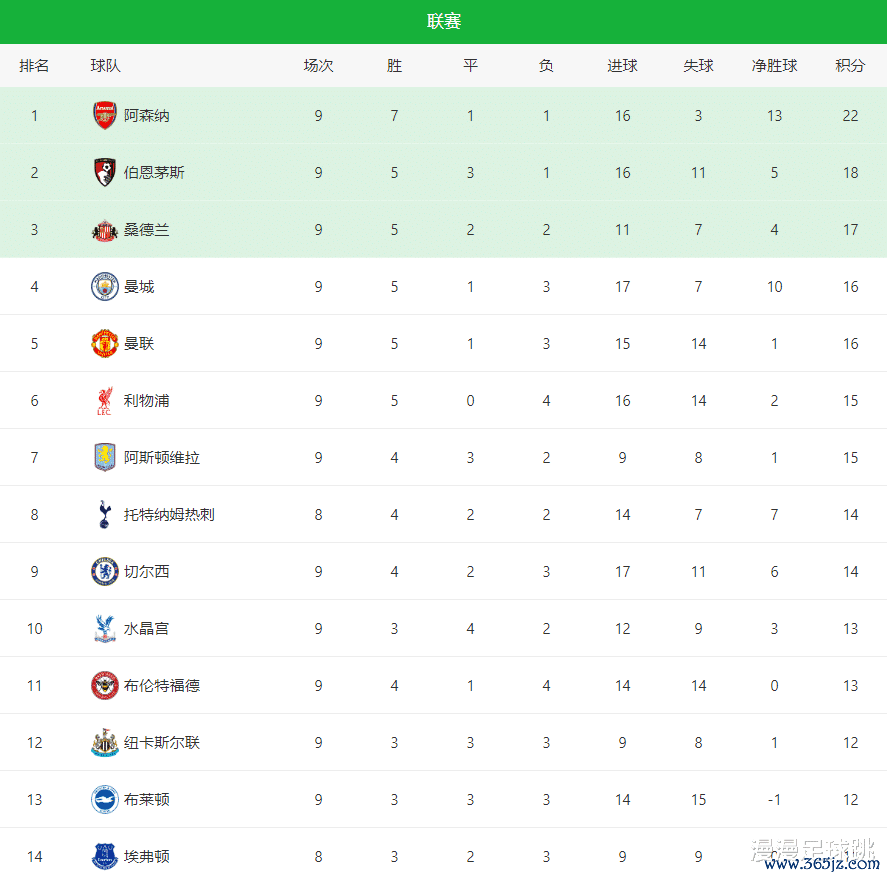Image resolution: width=887 pixels, height=879 pixels.
Task: Click the Newcastle United crest icon
Action: tap(104, 743)
